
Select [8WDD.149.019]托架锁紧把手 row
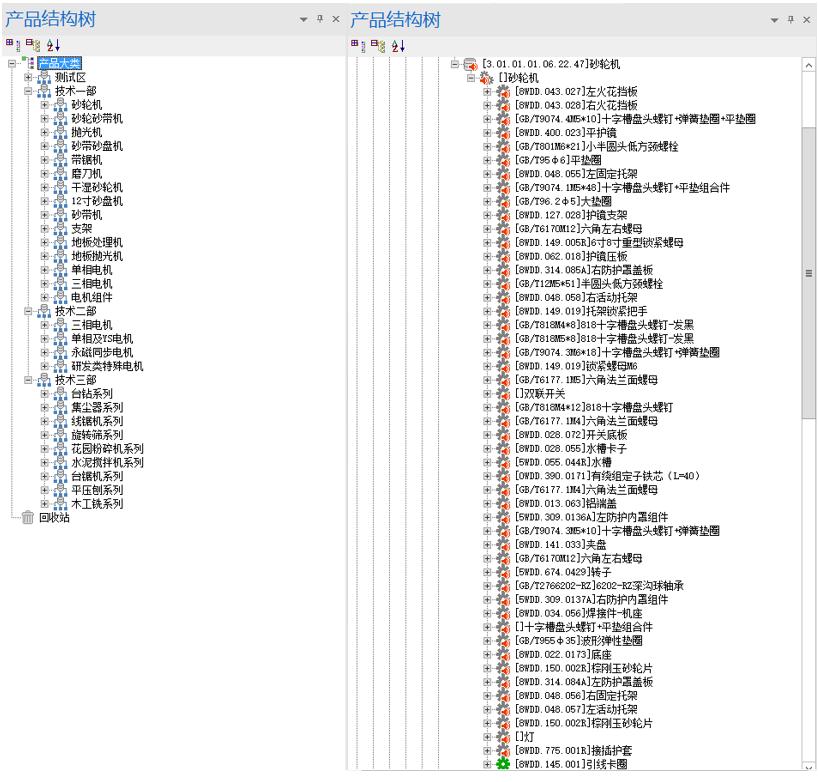[x=581, y=311]
